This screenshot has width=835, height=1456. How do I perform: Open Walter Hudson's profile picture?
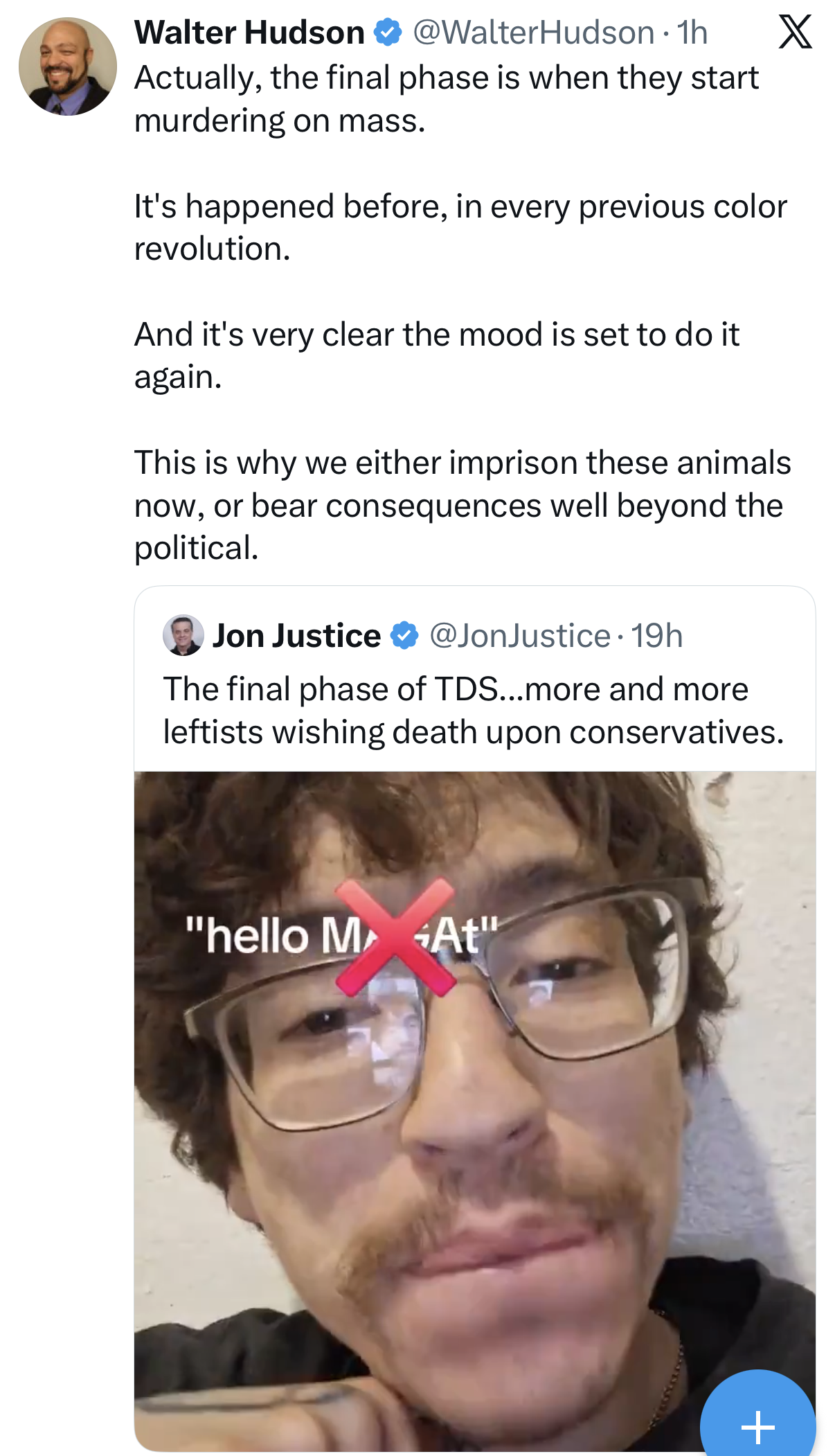[x=68, y=66]
